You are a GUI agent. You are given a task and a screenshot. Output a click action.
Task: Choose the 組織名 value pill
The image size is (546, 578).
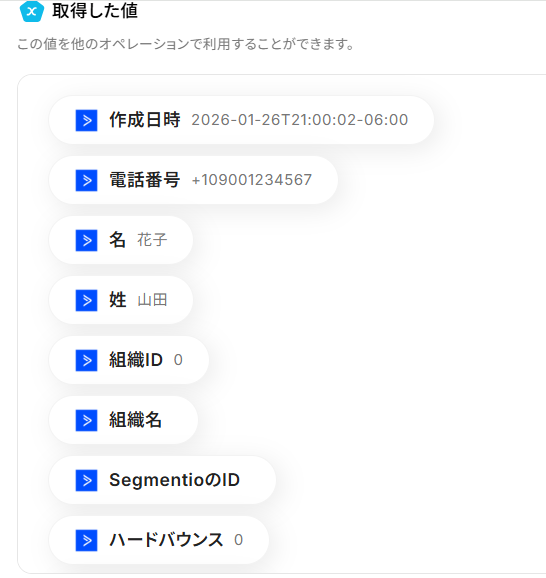123,420
